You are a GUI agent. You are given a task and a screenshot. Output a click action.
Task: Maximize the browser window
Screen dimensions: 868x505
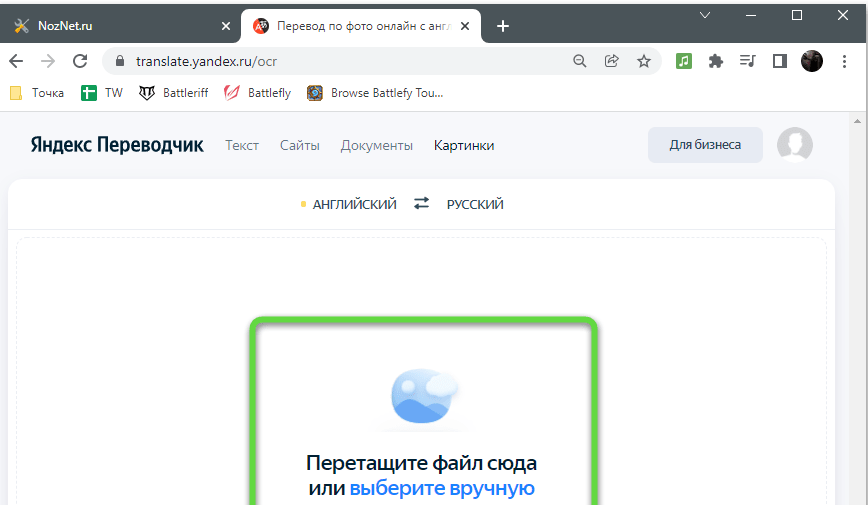coord(797,16)
